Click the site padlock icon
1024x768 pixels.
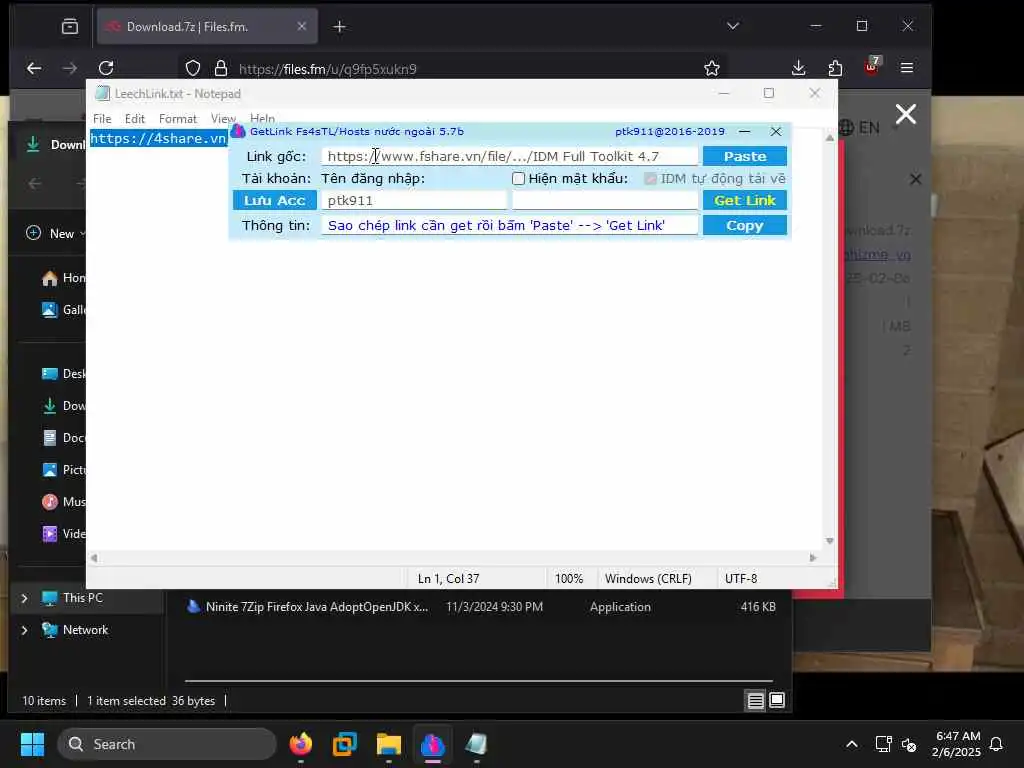pyautogui.click(x=221, y=69)
